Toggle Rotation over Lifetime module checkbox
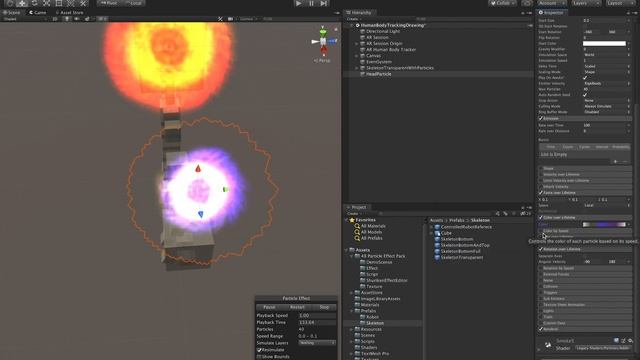 [x=541, y=249]
